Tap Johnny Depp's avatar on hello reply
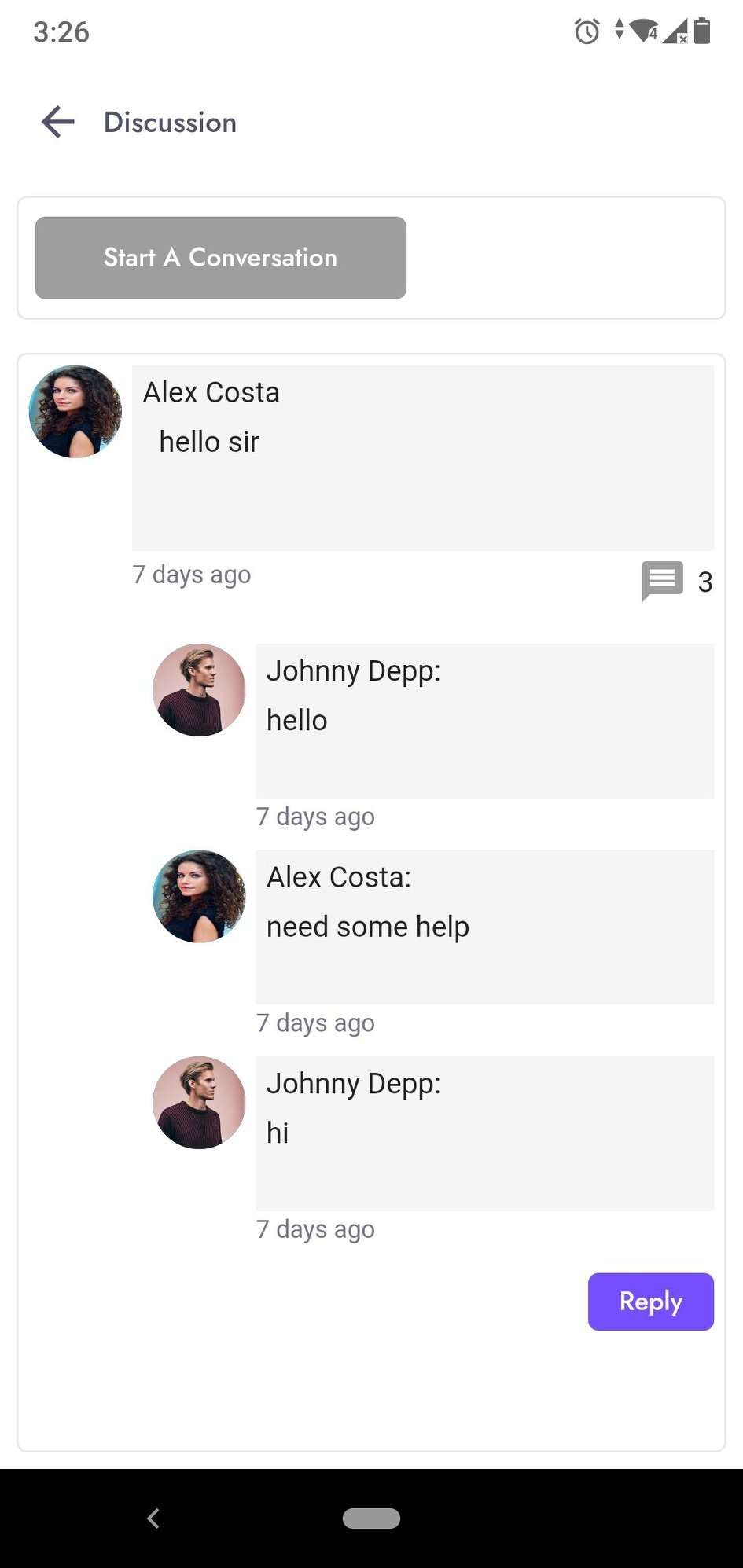 199,690
